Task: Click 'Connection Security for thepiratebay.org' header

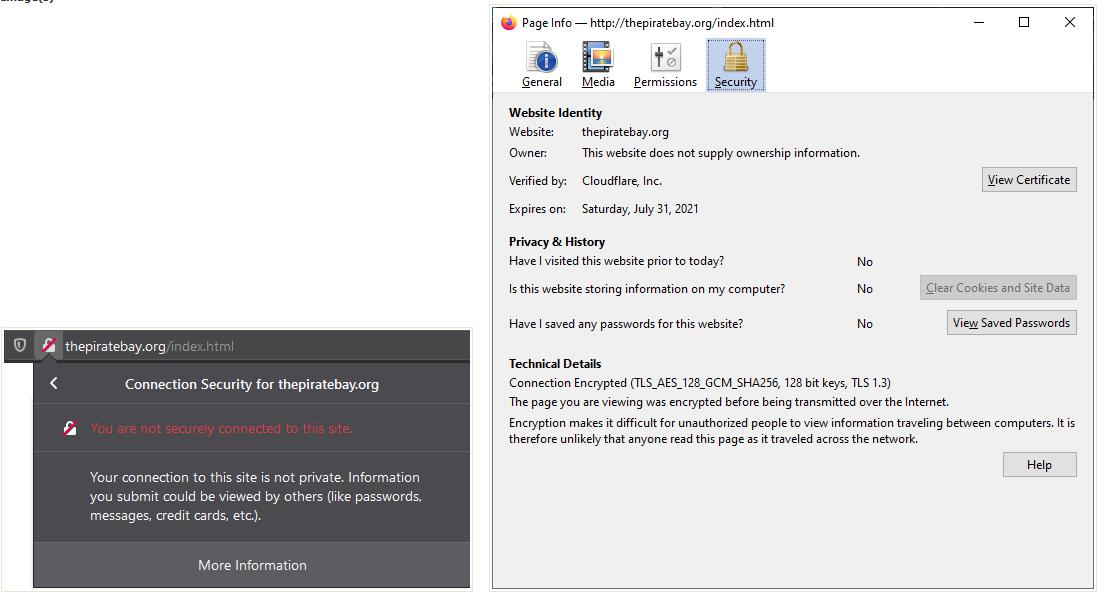Action: pos(252,384)
